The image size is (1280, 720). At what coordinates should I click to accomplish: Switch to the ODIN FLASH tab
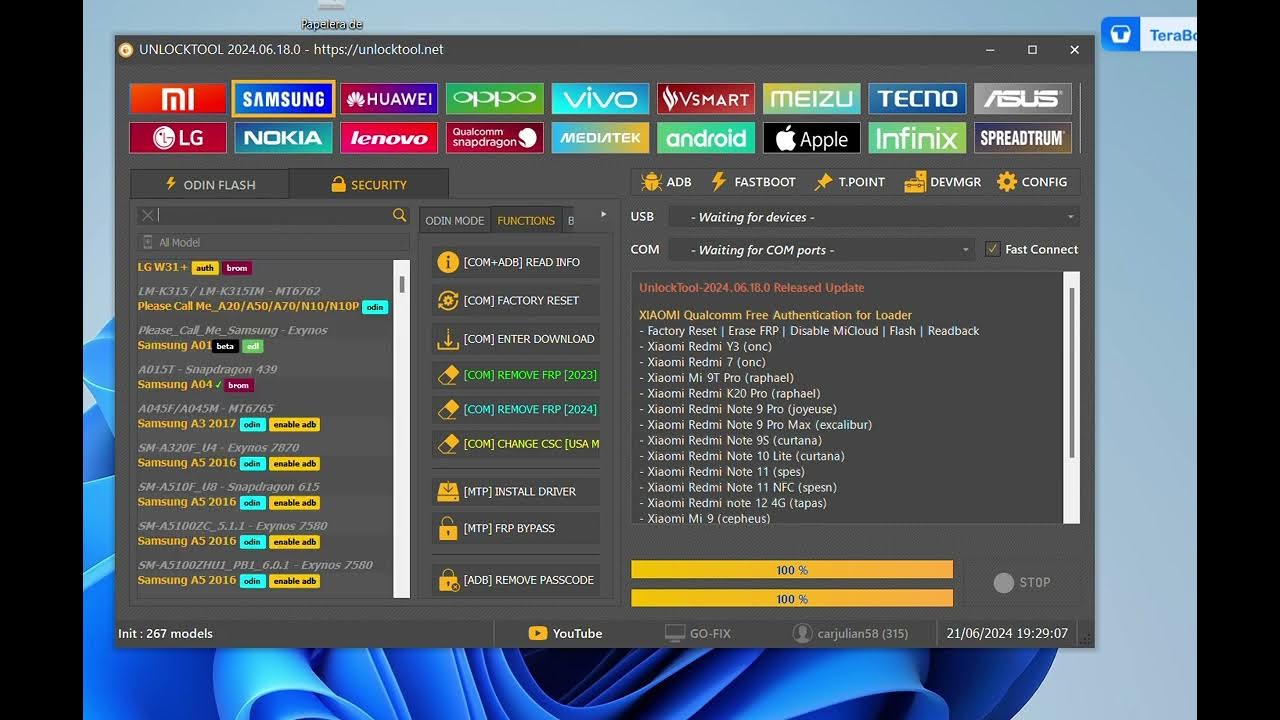click(210, 184)
